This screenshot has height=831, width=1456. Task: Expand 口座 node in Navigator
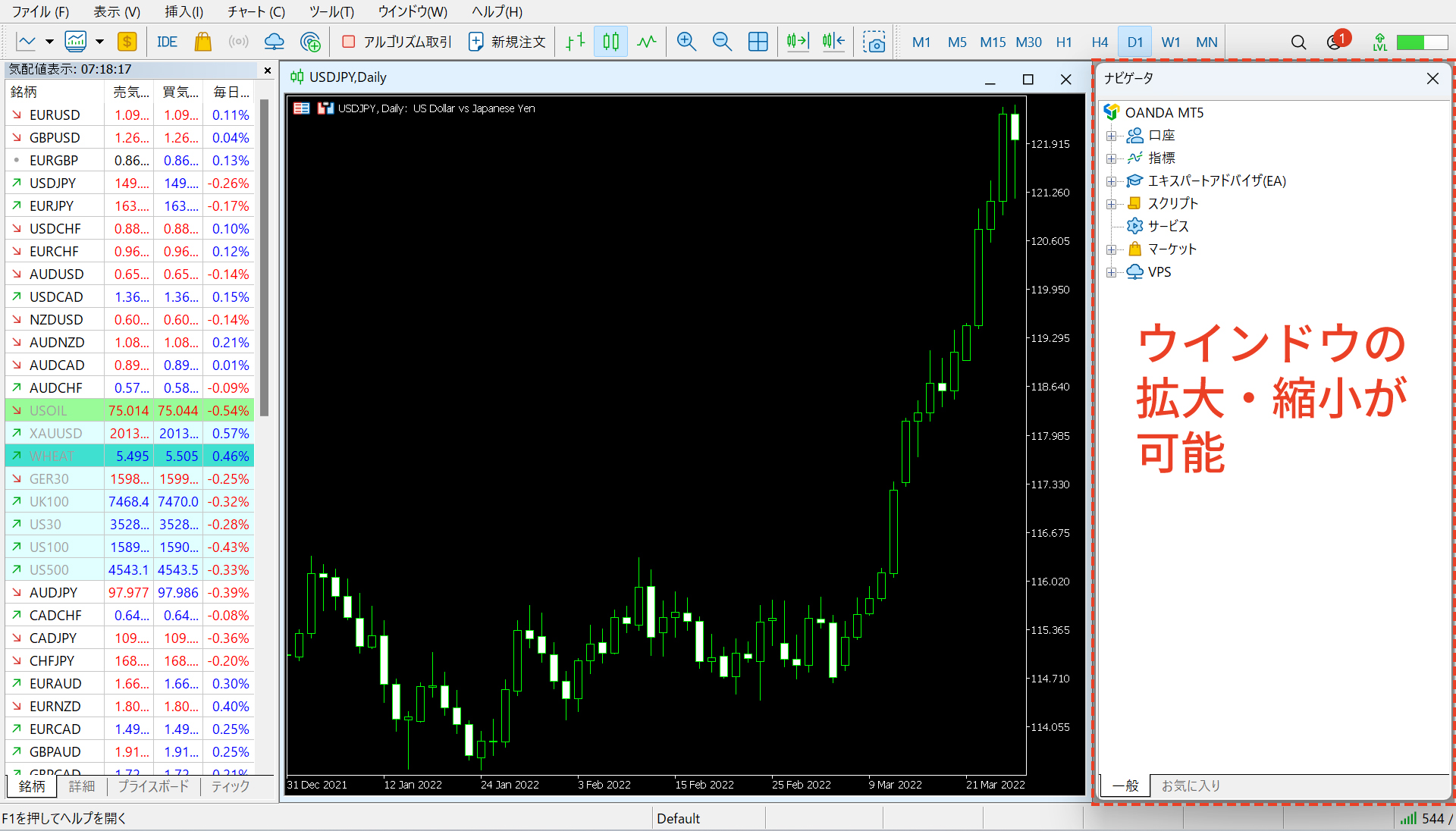pyautogui.click(x=1112, y=136)
